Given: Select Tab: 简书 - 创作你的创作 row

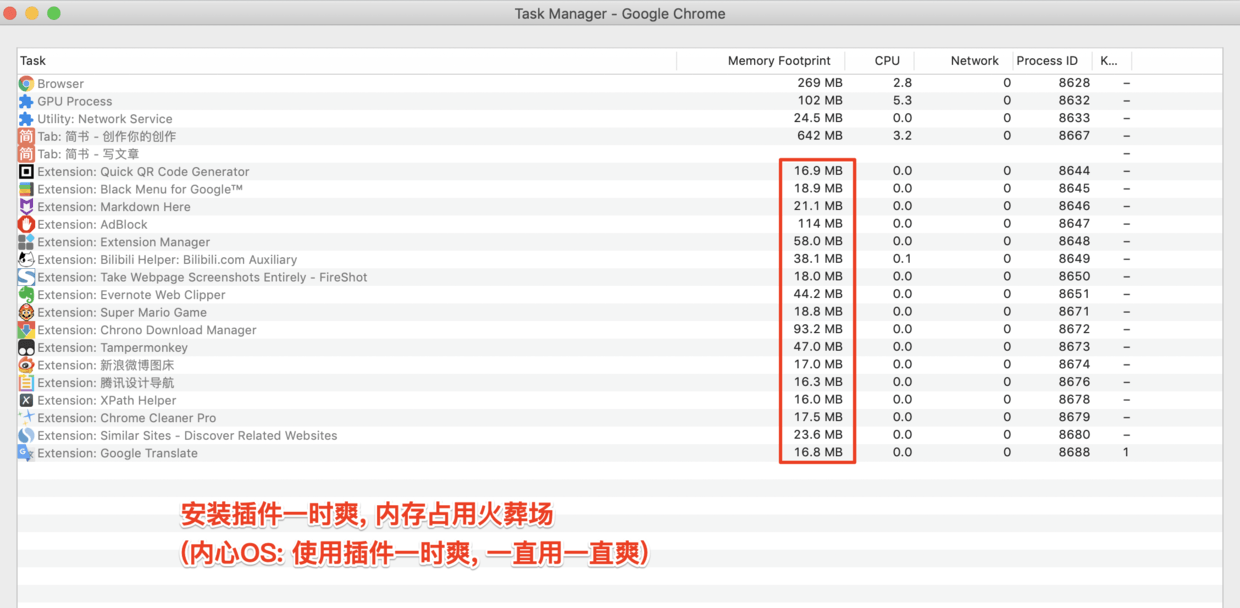Looking at the screenshot, I should pos(620,136).
